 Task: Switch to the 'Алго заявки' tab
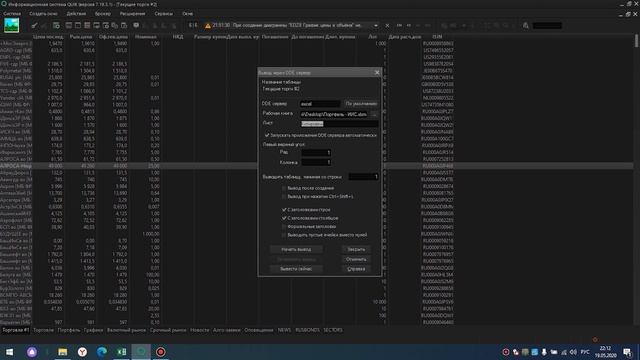pos(227,330)
